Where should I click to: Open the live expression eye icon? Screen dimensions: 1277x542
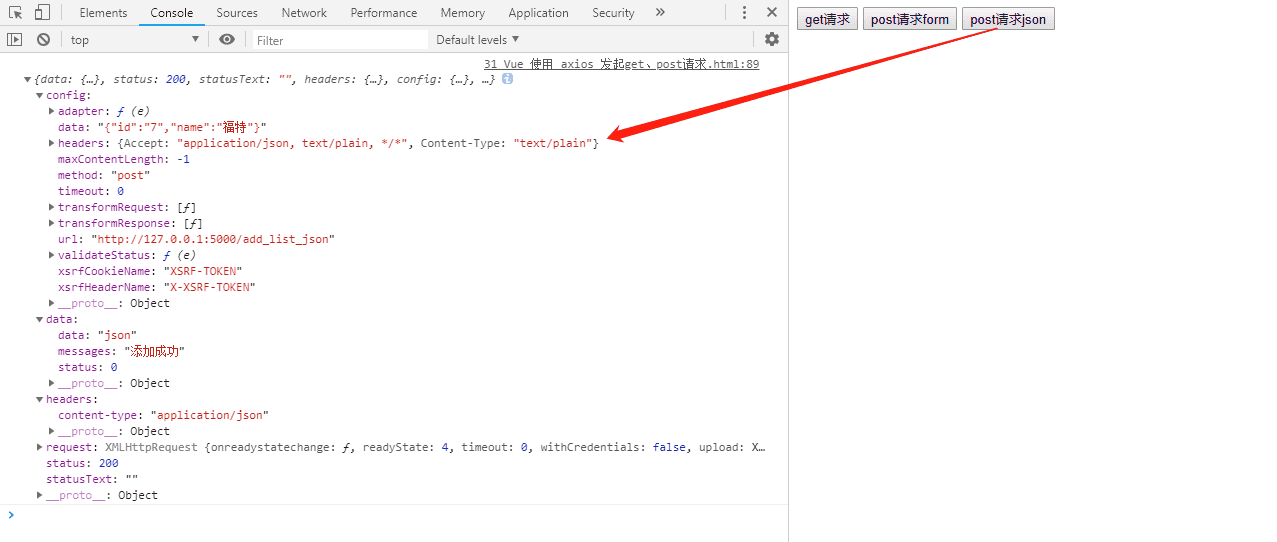coord(227,39)
